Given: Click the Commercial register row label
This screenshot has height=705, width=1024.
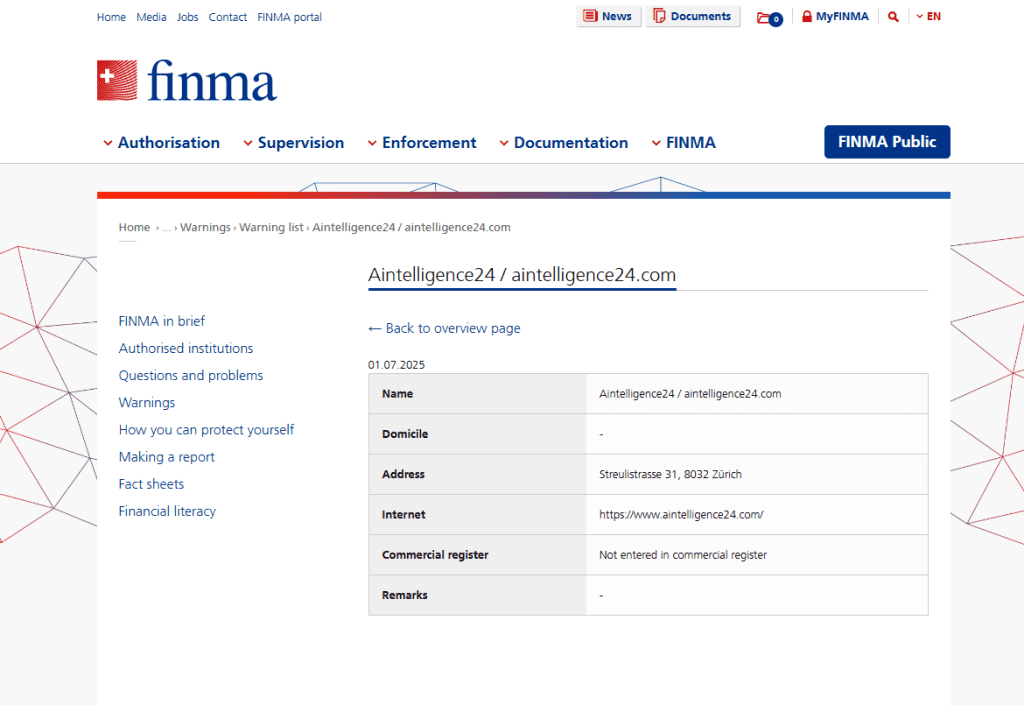Looking at the screenshot, I should click(x=435, y=555).
